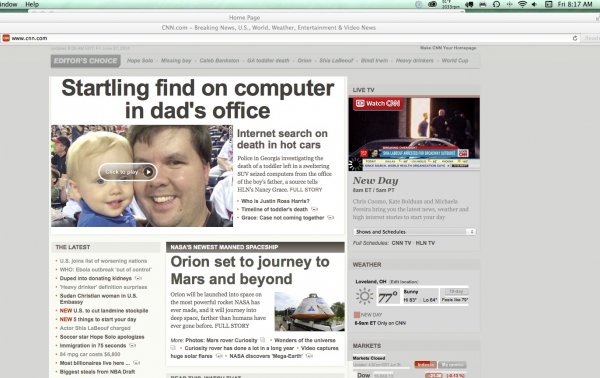Open the Time Machine menu bar icon
The image size is (600, 378).
click(496, 4)
